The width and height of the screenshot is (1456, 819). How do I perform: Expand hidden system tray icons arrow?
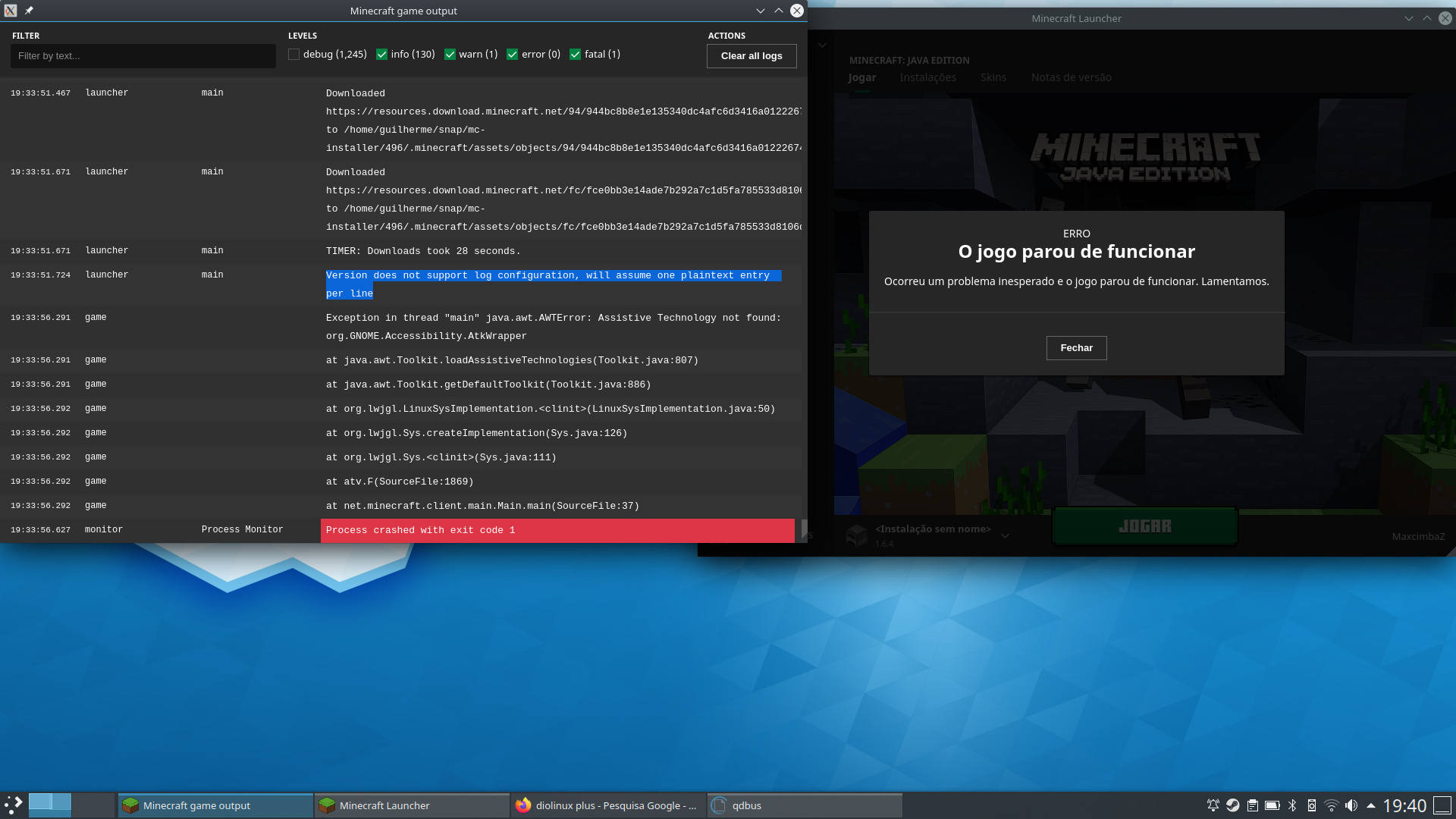[1370, 805]
